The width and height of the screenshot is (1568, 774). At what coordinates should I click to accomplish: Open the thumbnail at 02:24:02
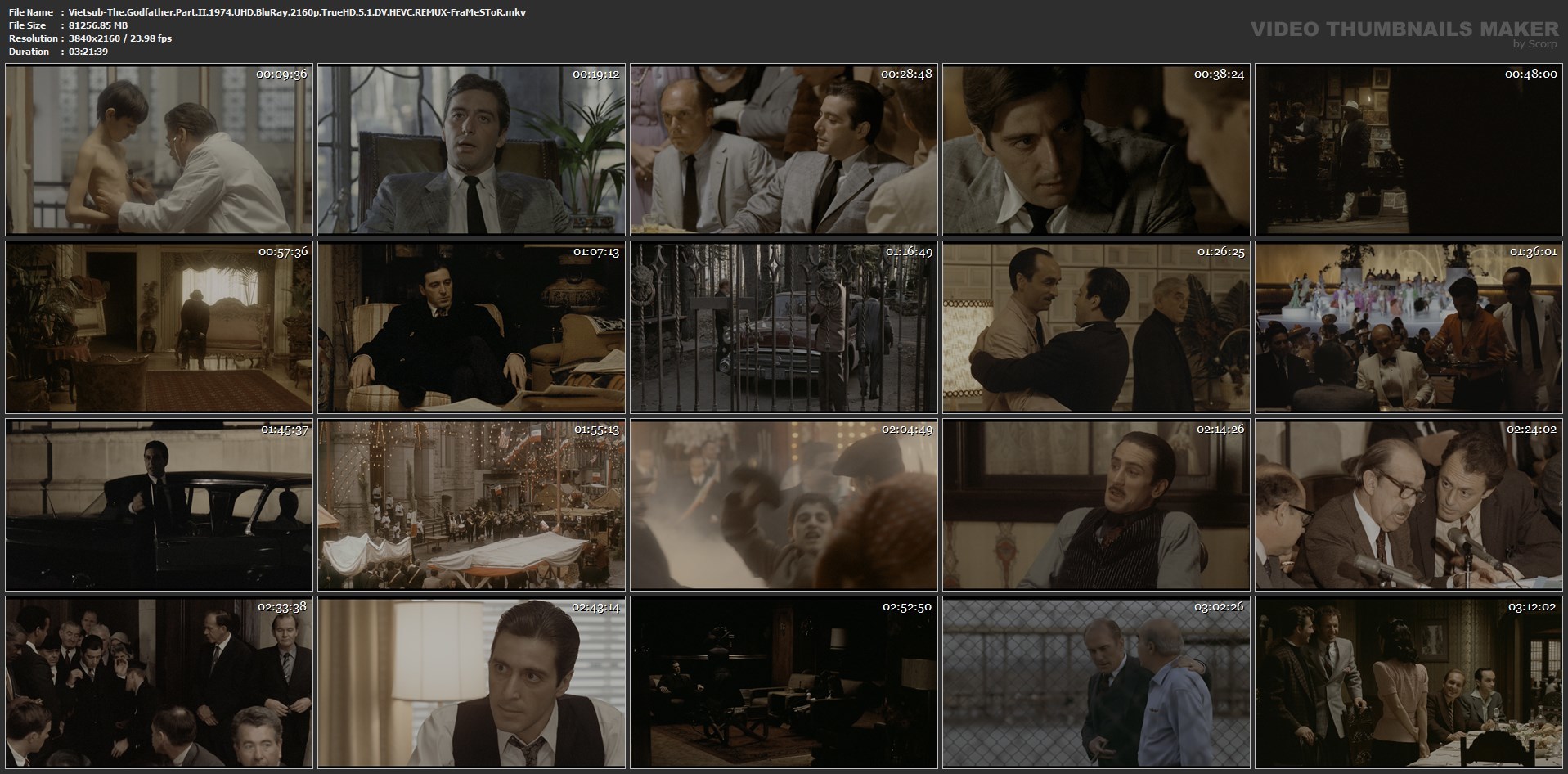click(1409, 505)
